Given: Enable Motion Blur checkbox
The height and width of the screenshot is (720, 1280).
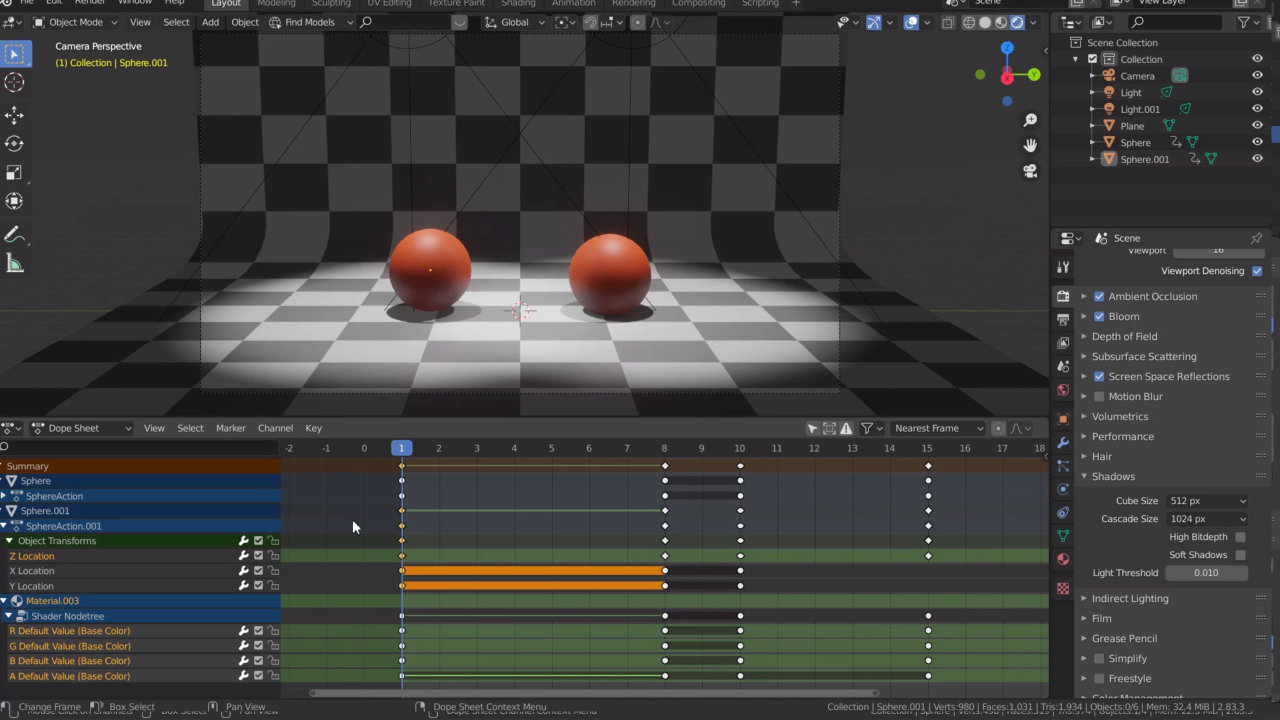Looking at the screenshot, I should (x=1099, y=396).
